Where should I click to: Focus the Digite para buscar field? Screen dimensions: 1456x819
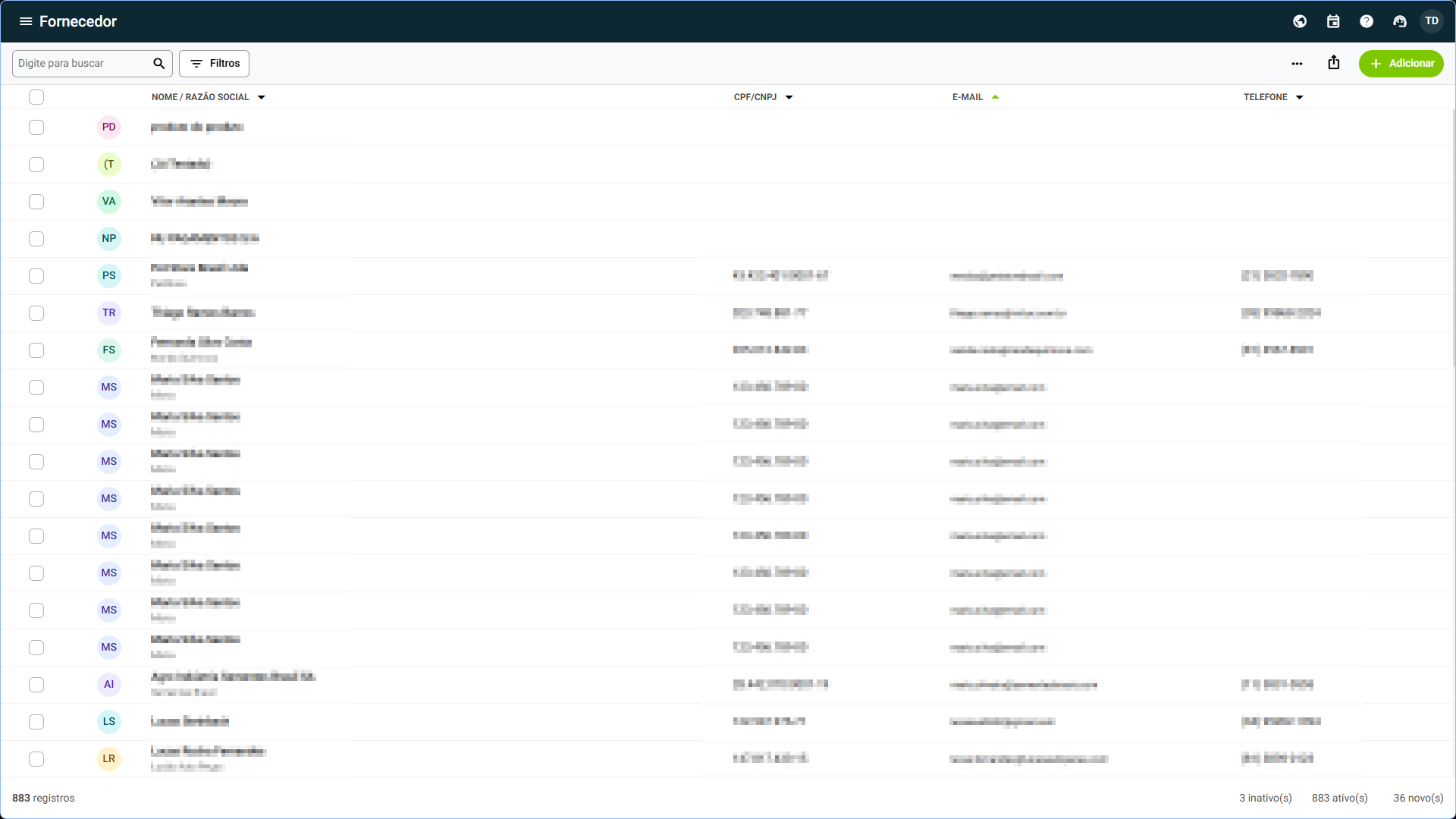pos(82,64)
